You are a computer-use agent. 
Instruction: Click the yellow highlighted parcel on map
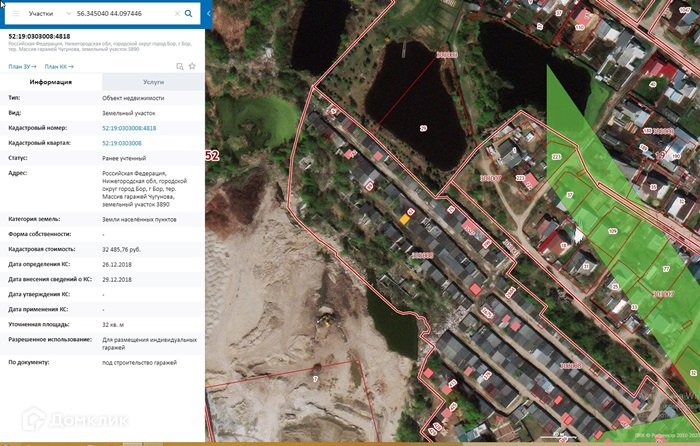coord(404,219)
